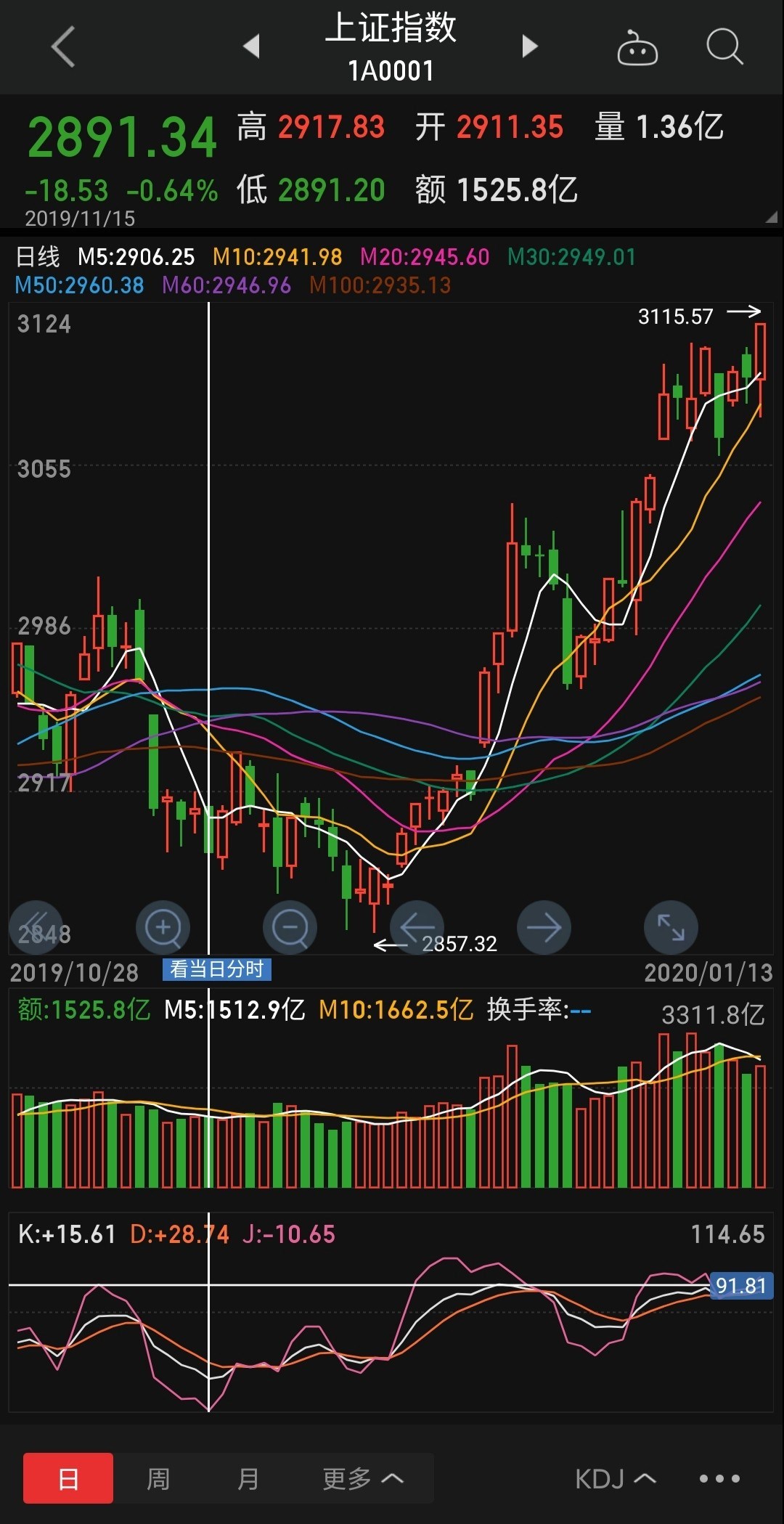Tap the M20:2945.60 average label

pos(425,256)
